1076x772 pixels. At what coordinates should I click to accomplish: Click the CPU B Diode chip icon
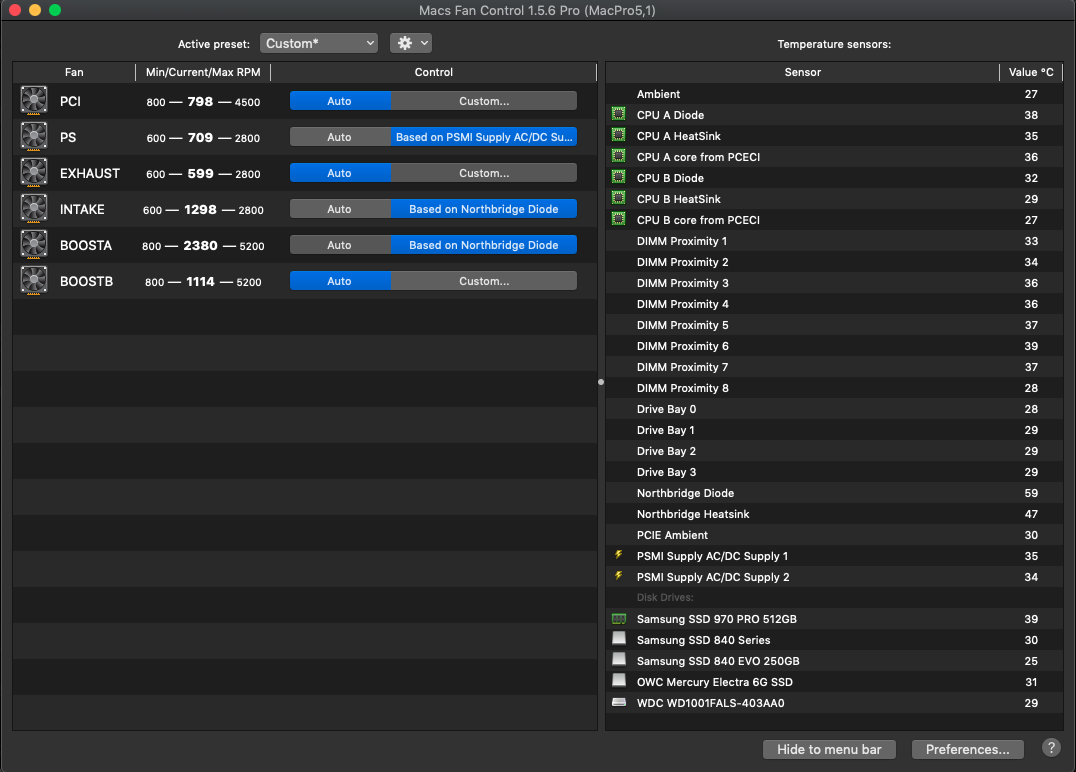pos(618,177)
